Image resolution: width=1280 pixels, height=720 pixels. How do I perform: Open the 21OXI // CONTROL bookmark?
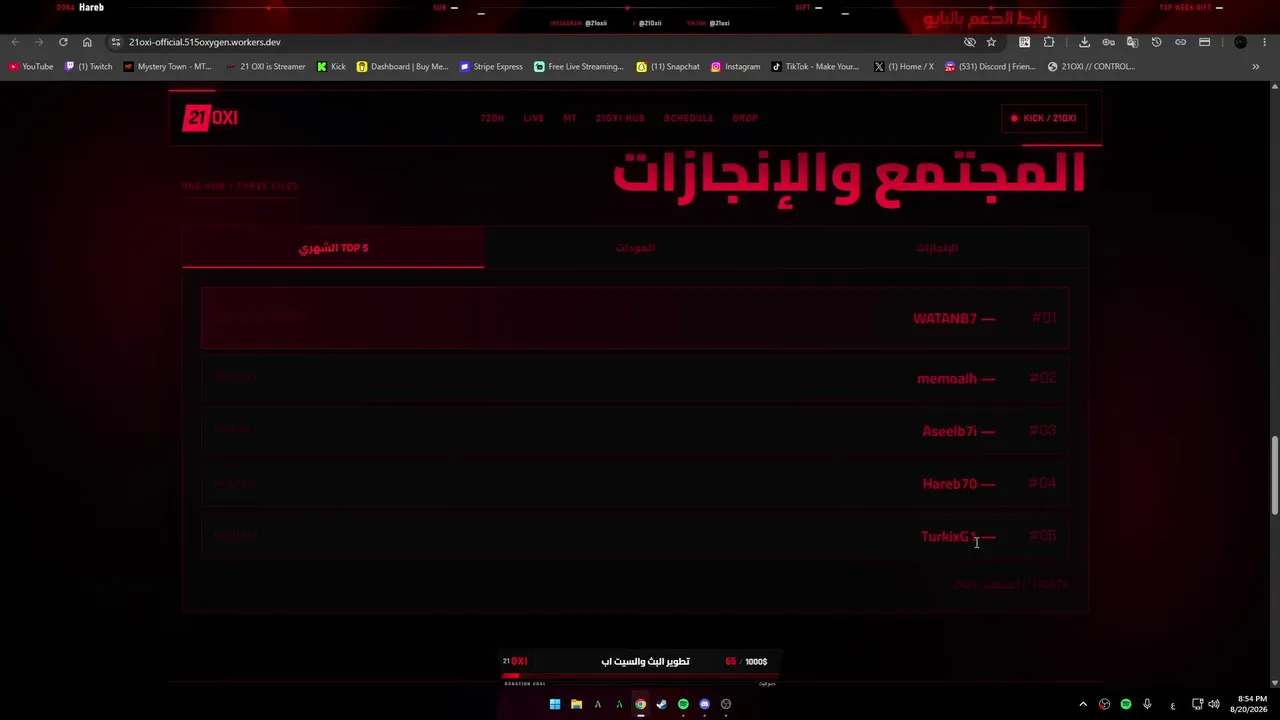click(x=1091, y=66)
